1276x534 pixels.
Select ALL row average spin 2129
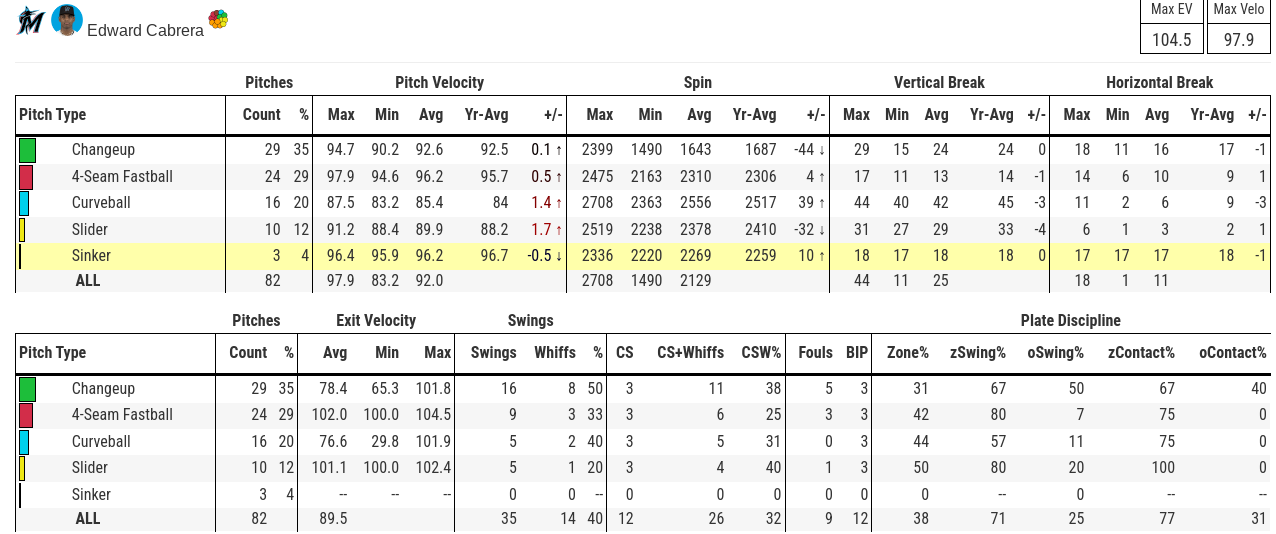click(695, 281)
